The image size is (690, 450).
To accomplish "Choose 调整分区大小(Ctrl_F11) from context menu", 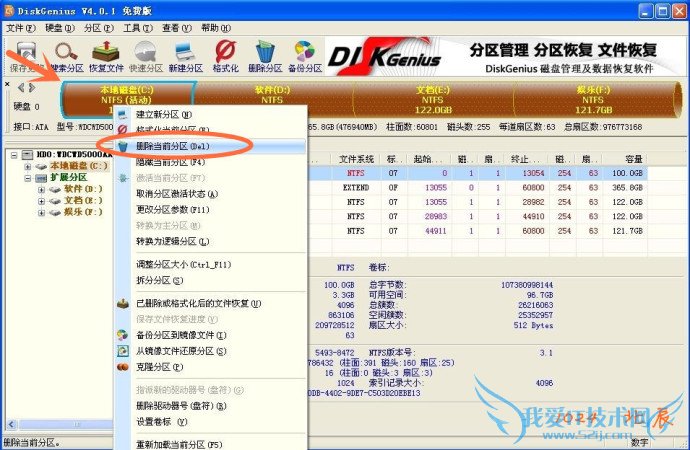I will [x=210, y=265].
